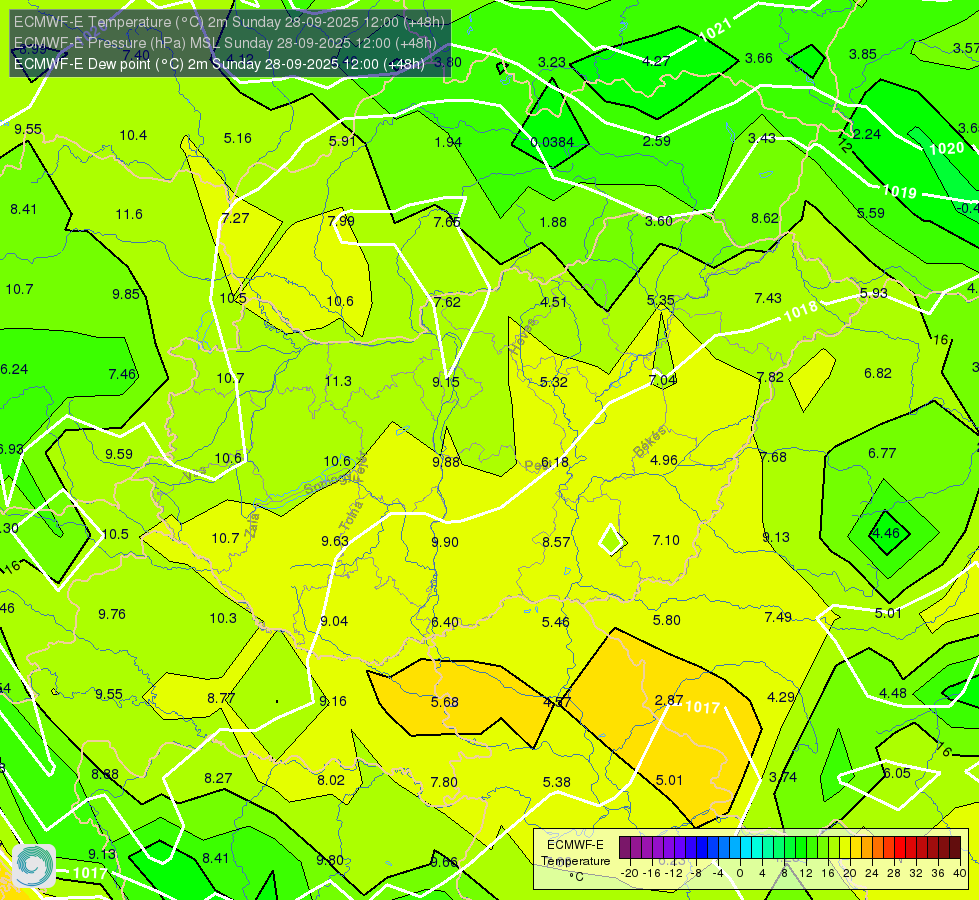Select the ECMWF-E Temperature 2m layer label
The image size is (979, 900).
[229, 22]
